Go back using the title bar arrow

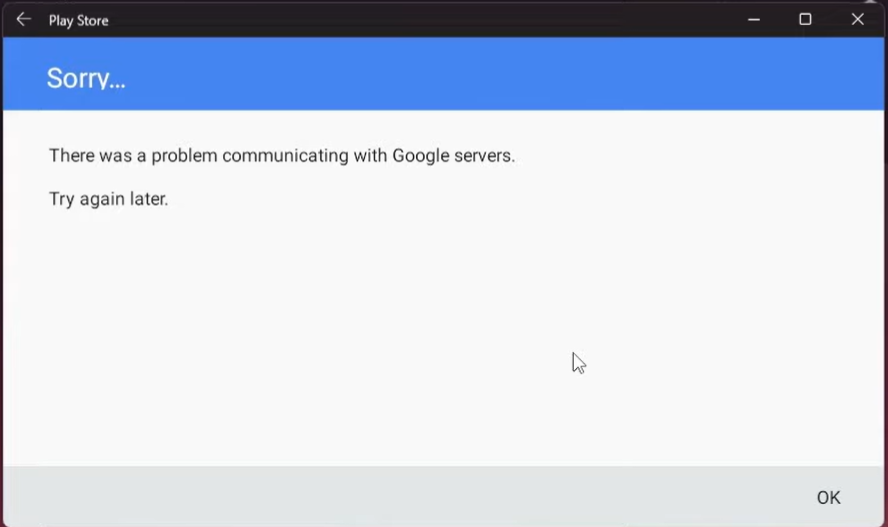click(x=23, y=20)
